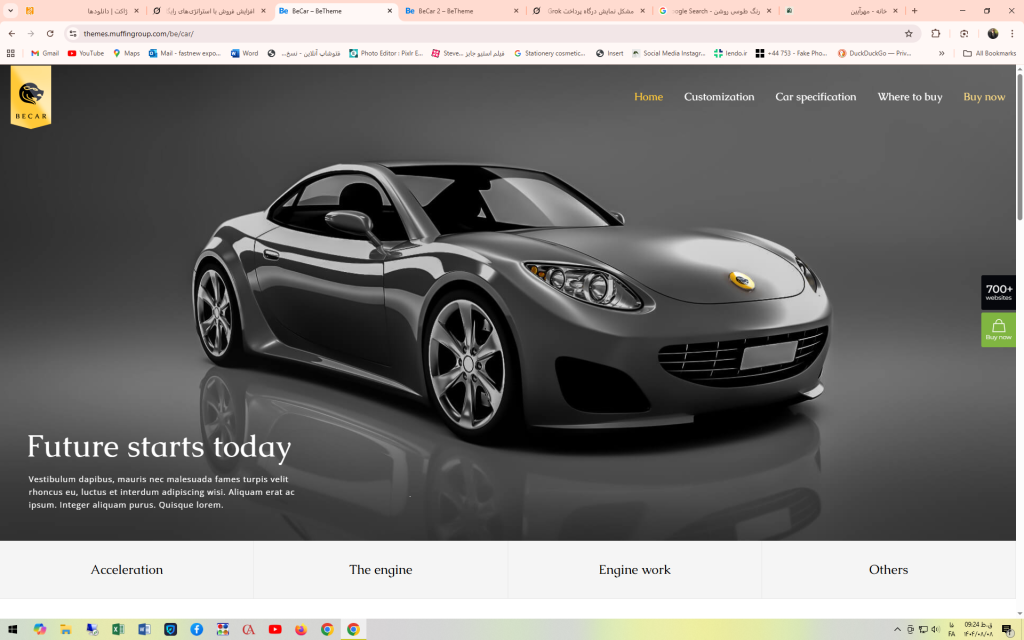Viewport: 1024px width, 640px height.
Task: Click the BeCar logo badge
Action: (x=31, y=97)
